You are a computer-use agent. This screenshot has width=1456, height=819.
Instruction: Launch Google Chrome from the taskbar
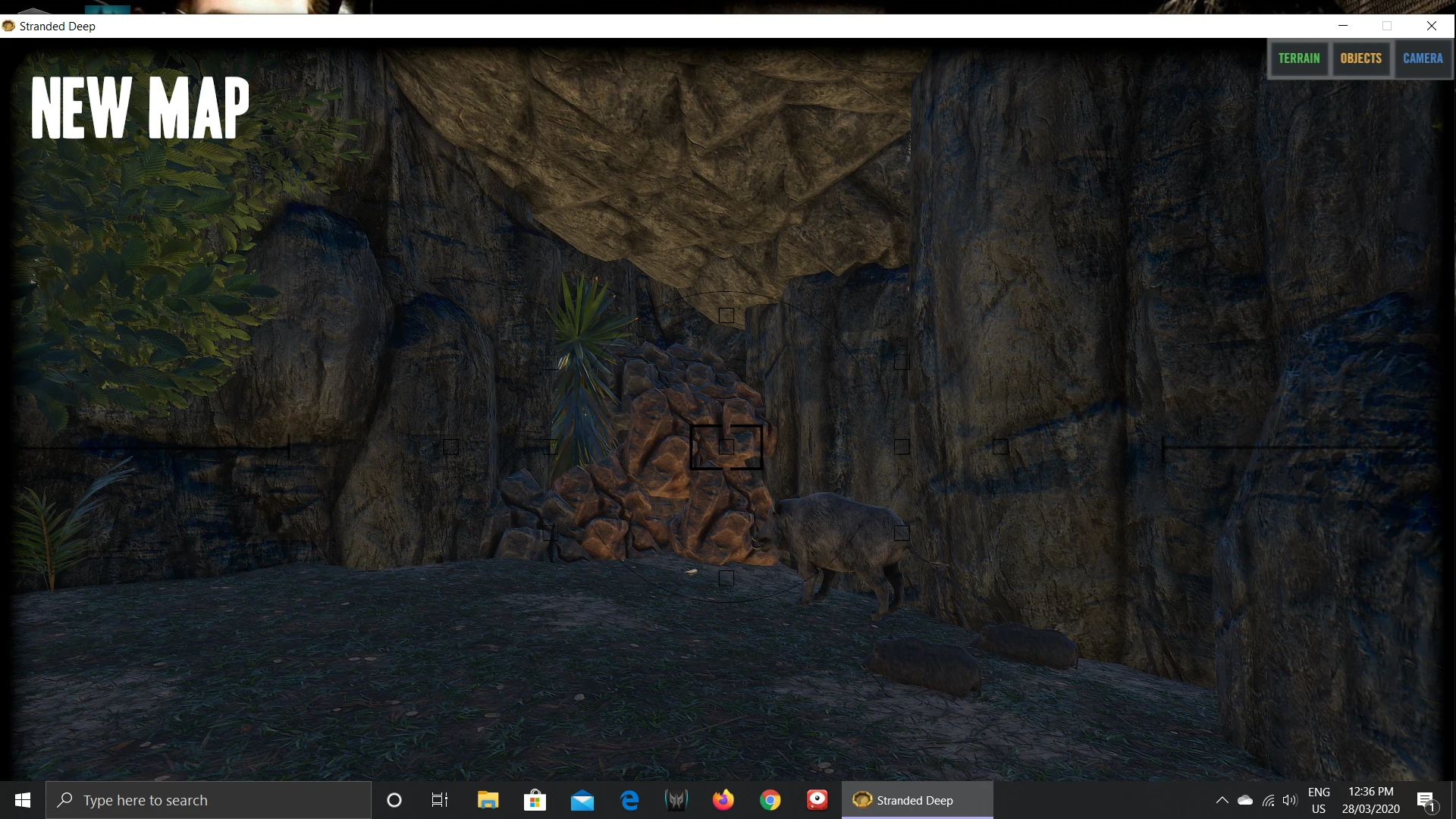pos(770,800)
